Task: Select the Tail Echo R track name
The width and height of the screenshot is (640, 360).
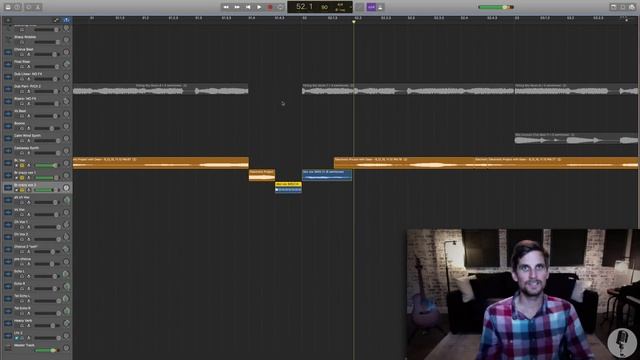Action: click(x=22, y=308)
